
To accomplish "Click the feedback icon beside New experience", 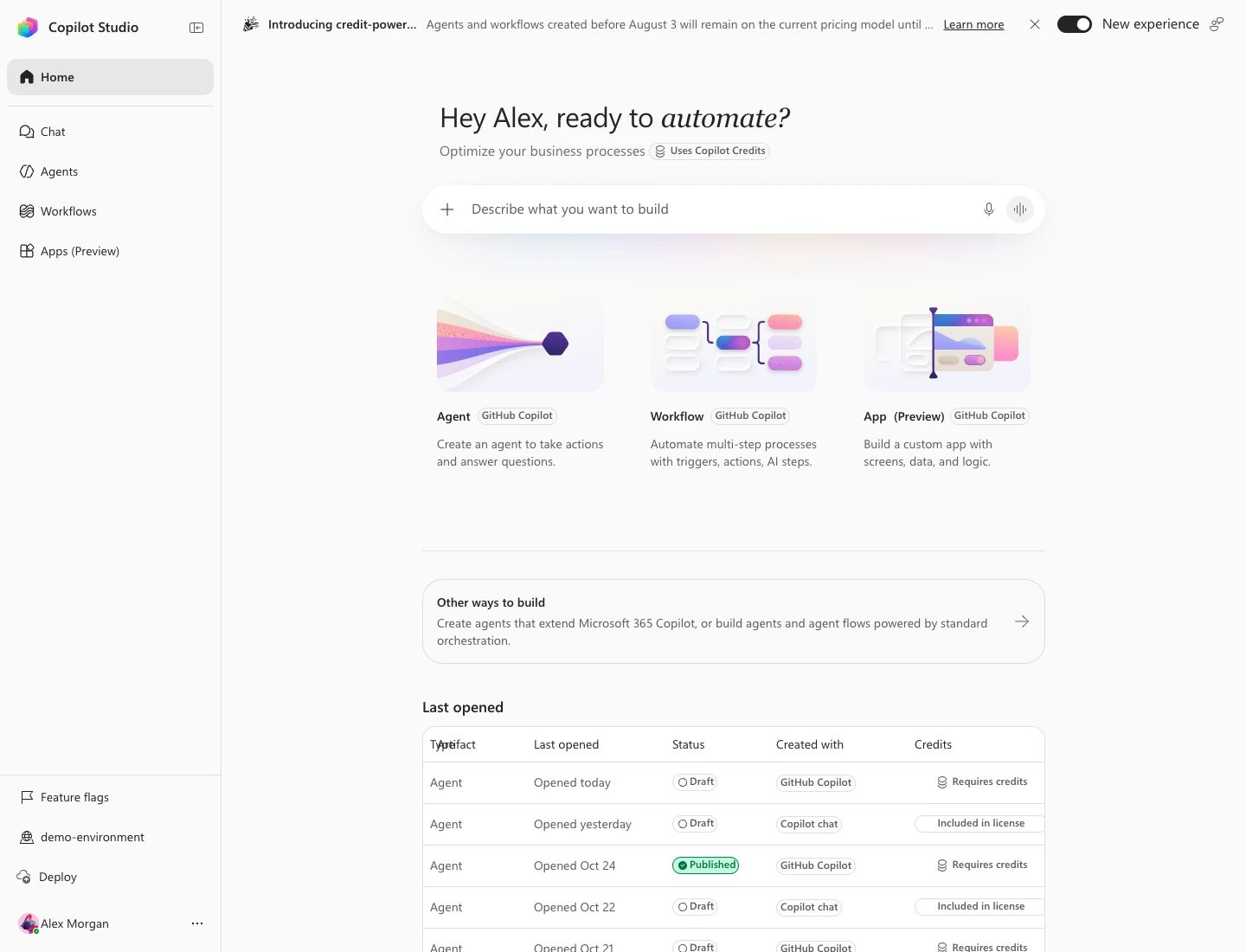I will coord(1217,24).
